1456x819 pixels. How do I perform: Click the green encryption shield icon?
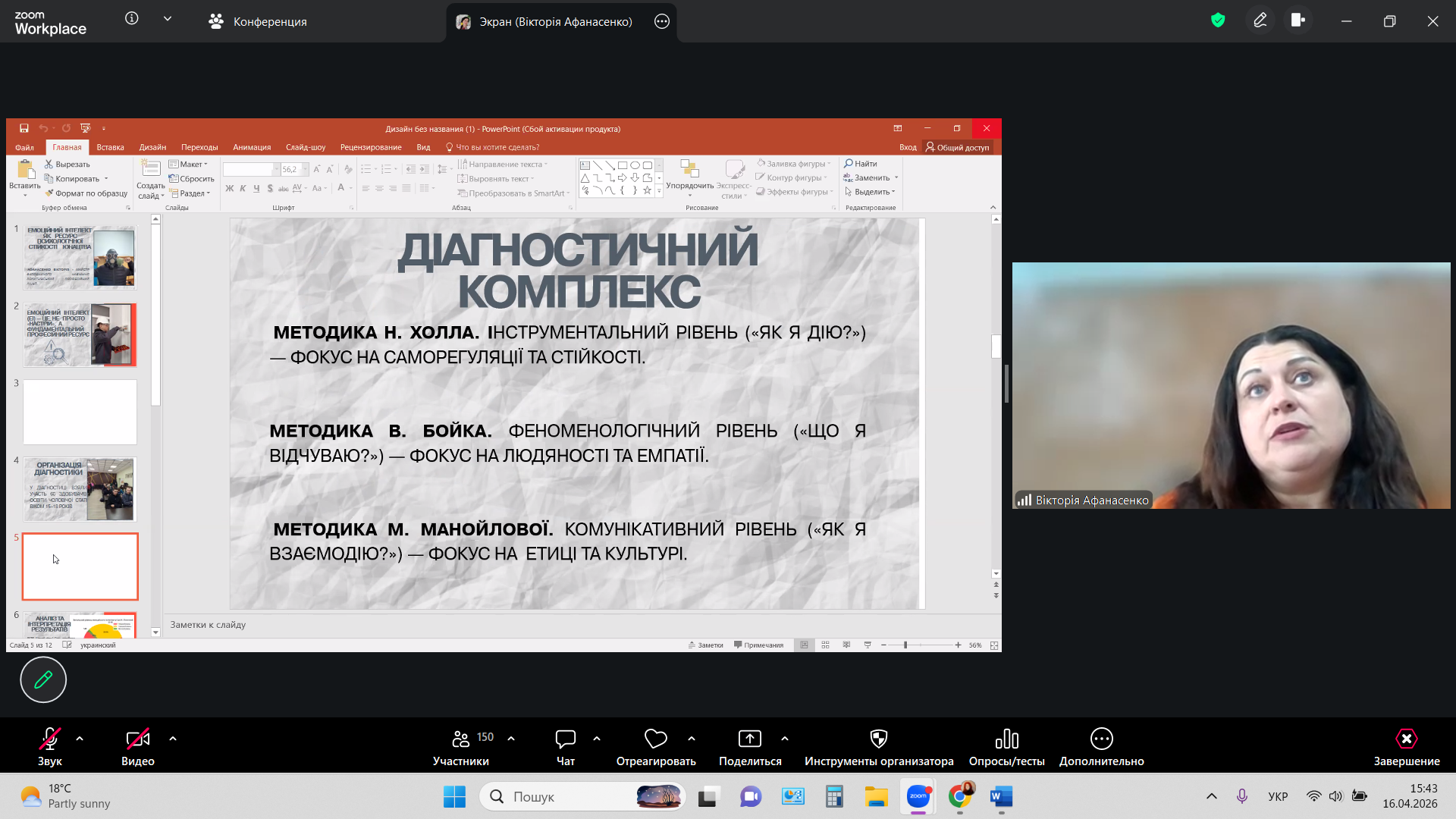click(x=1218, y=21)
